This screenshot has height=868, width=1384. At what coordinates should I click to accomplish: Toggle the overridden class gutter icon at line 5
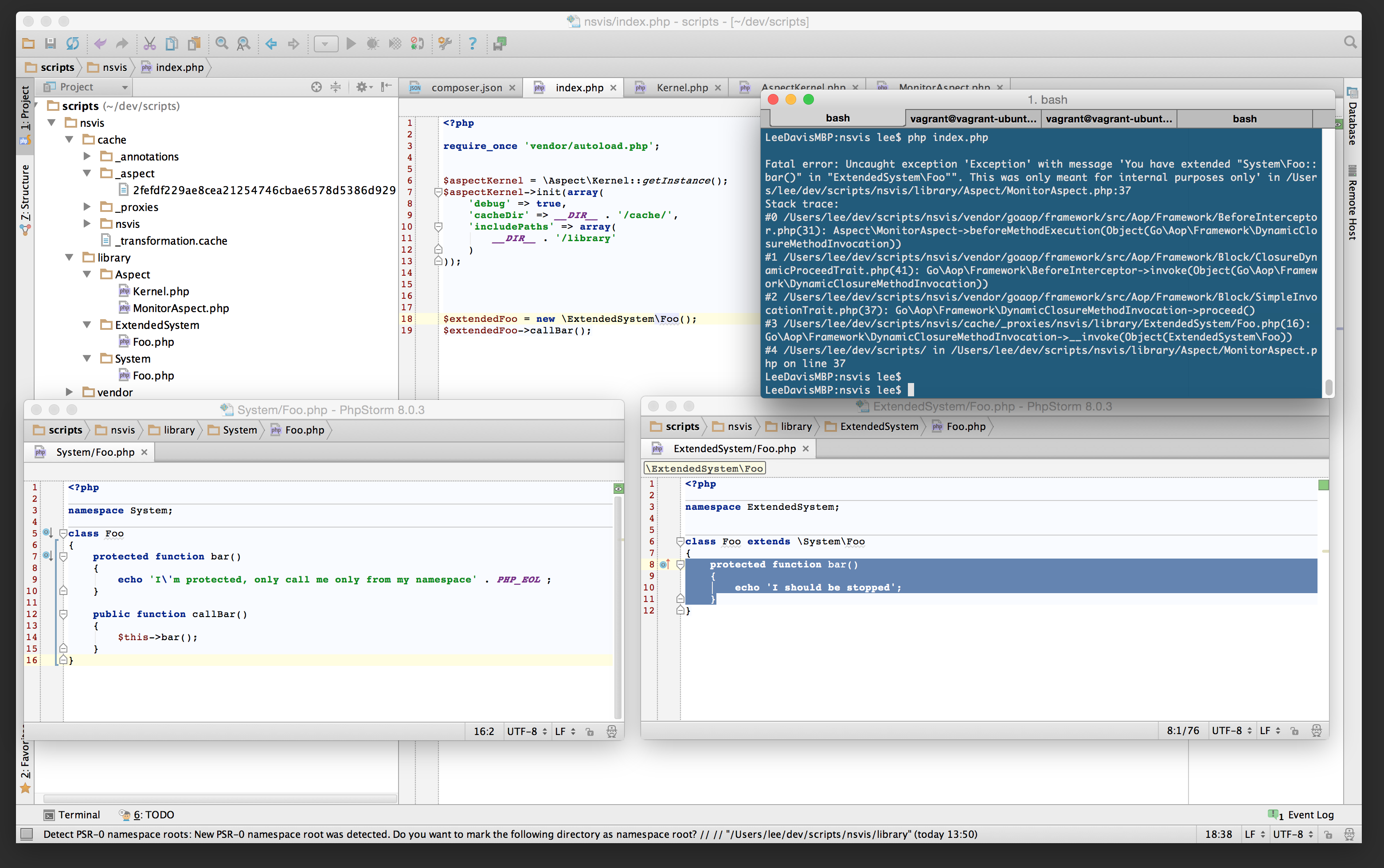click(x=47, y=533)
